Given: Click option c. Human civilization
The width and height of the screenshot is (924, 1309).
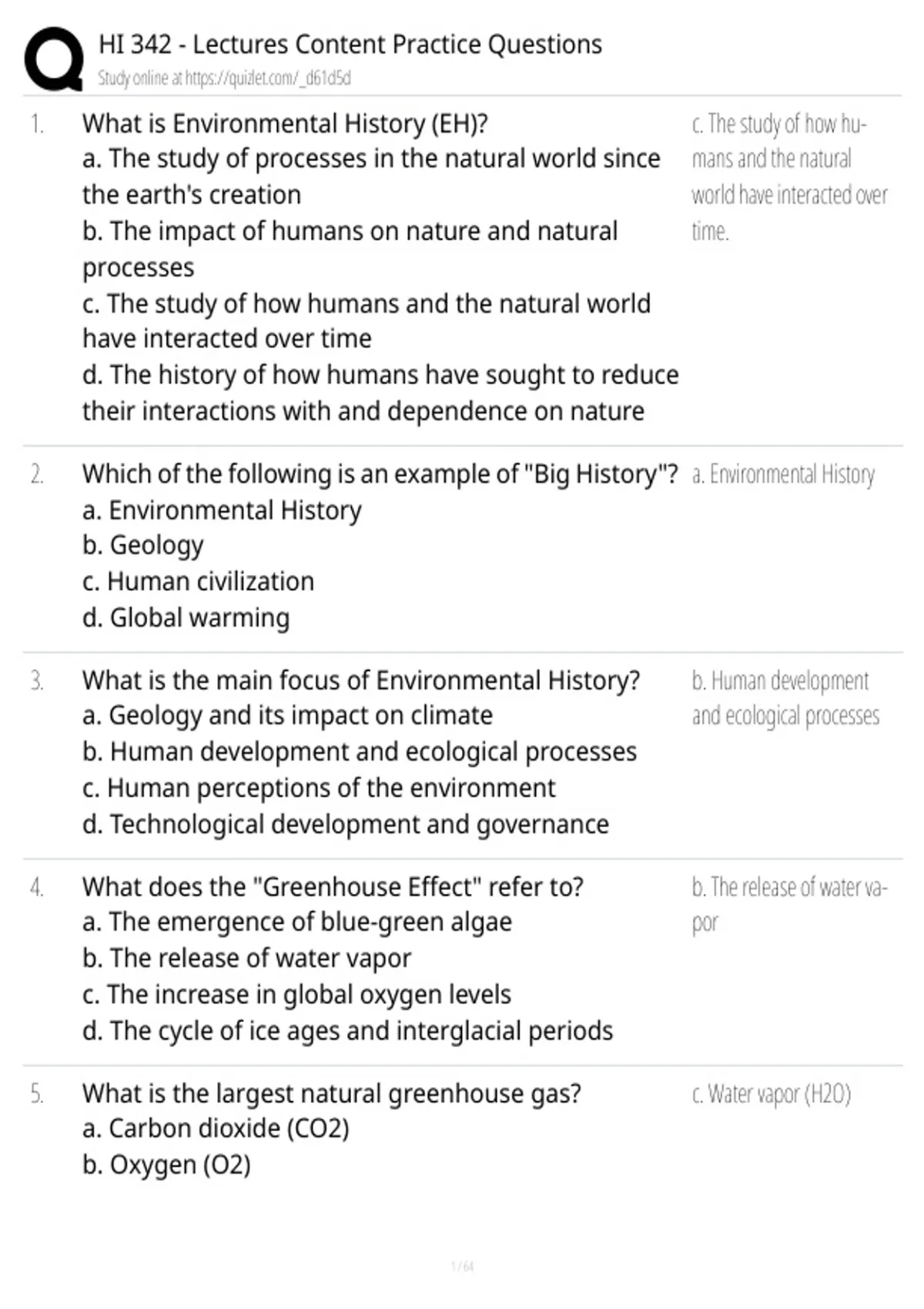Looking at the screenshot, I should [199, 581].
